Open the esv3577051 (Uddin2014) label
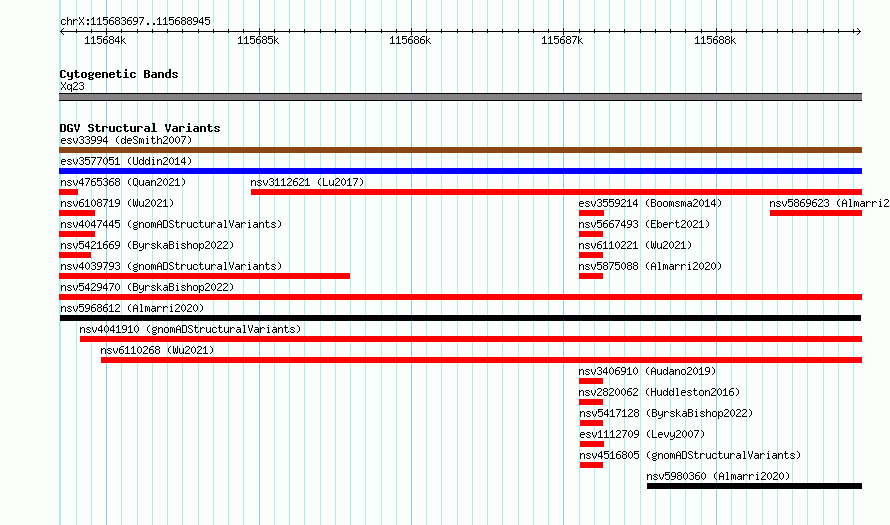The width and height of the screenshot is (890, 525). coord(126,161)
